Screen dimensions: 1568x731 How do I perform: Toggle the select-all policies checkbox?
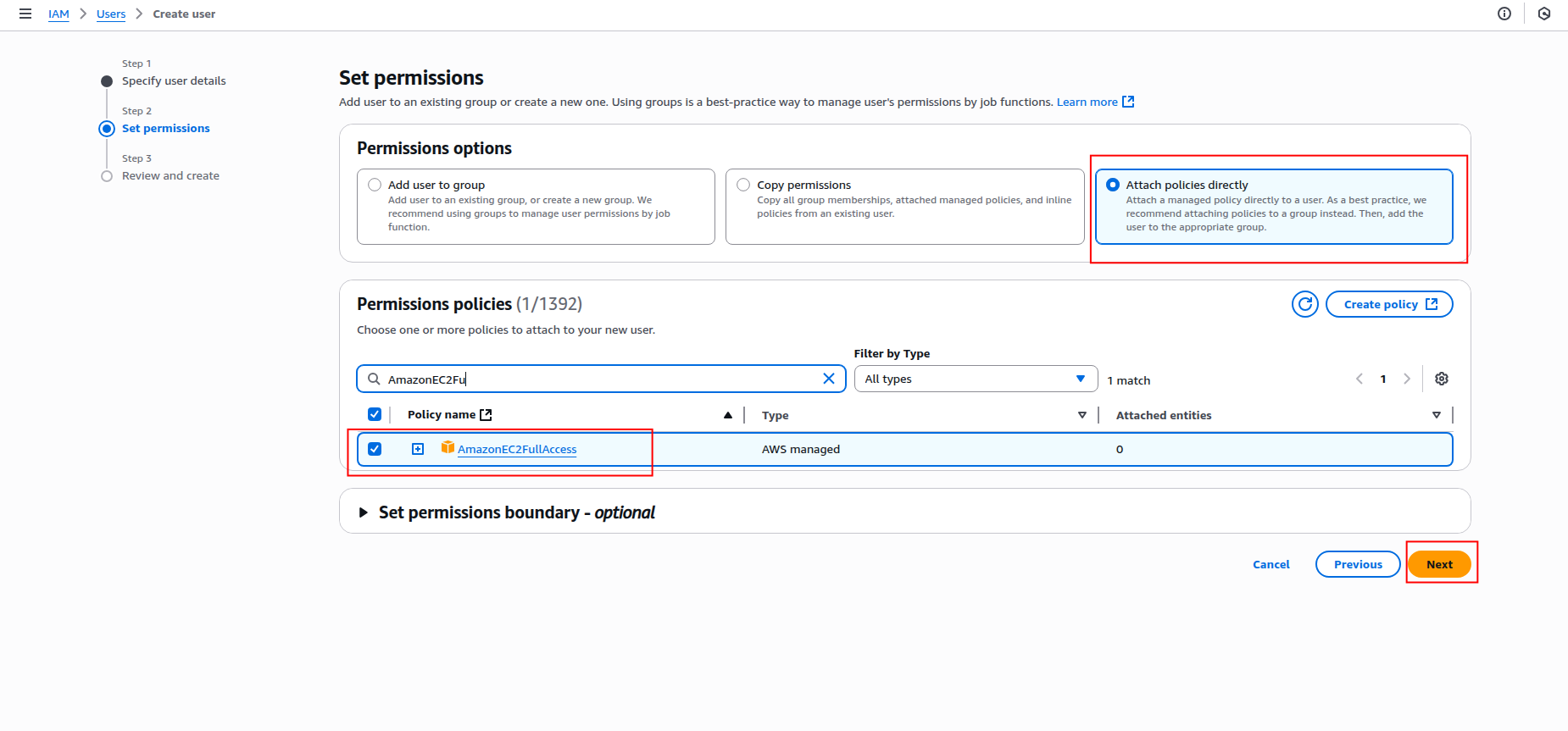coord(375,414)
